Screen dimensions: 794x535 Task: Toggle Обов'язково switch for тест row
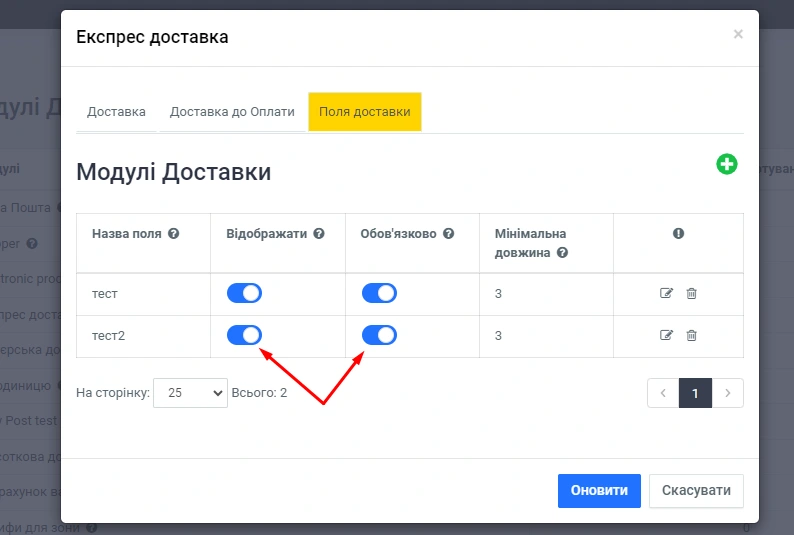click(x=379, y=293)
